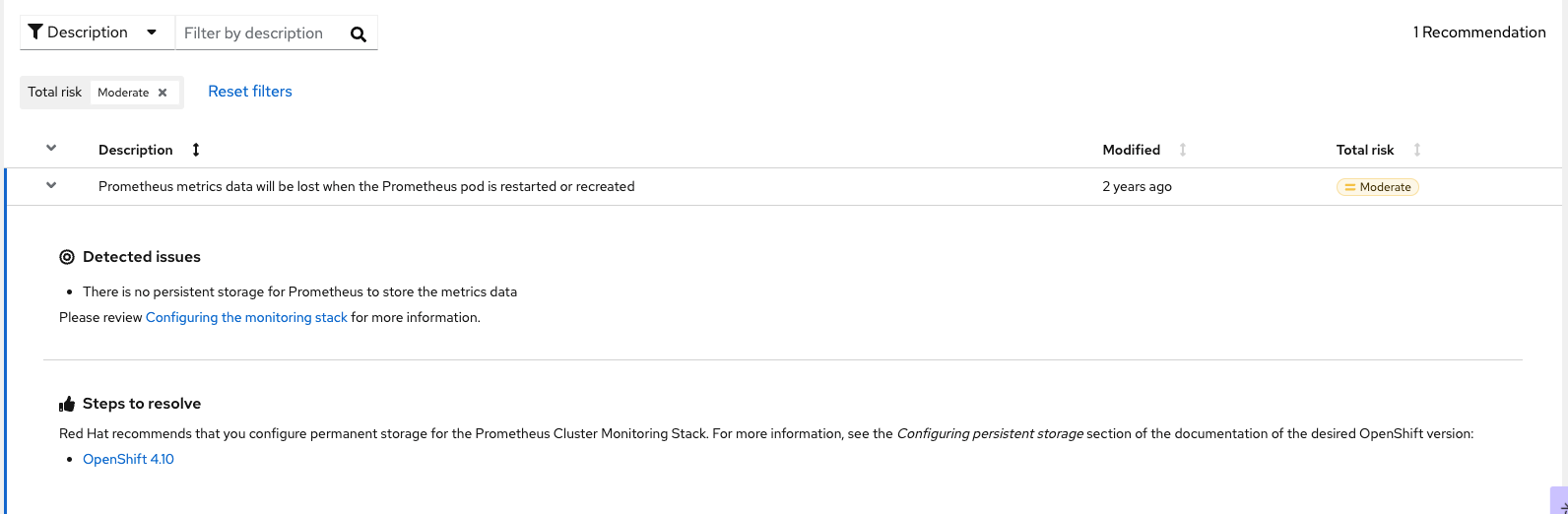
Task: Open the OpenShift 4.10 documentation link
Action: [128, 459]
